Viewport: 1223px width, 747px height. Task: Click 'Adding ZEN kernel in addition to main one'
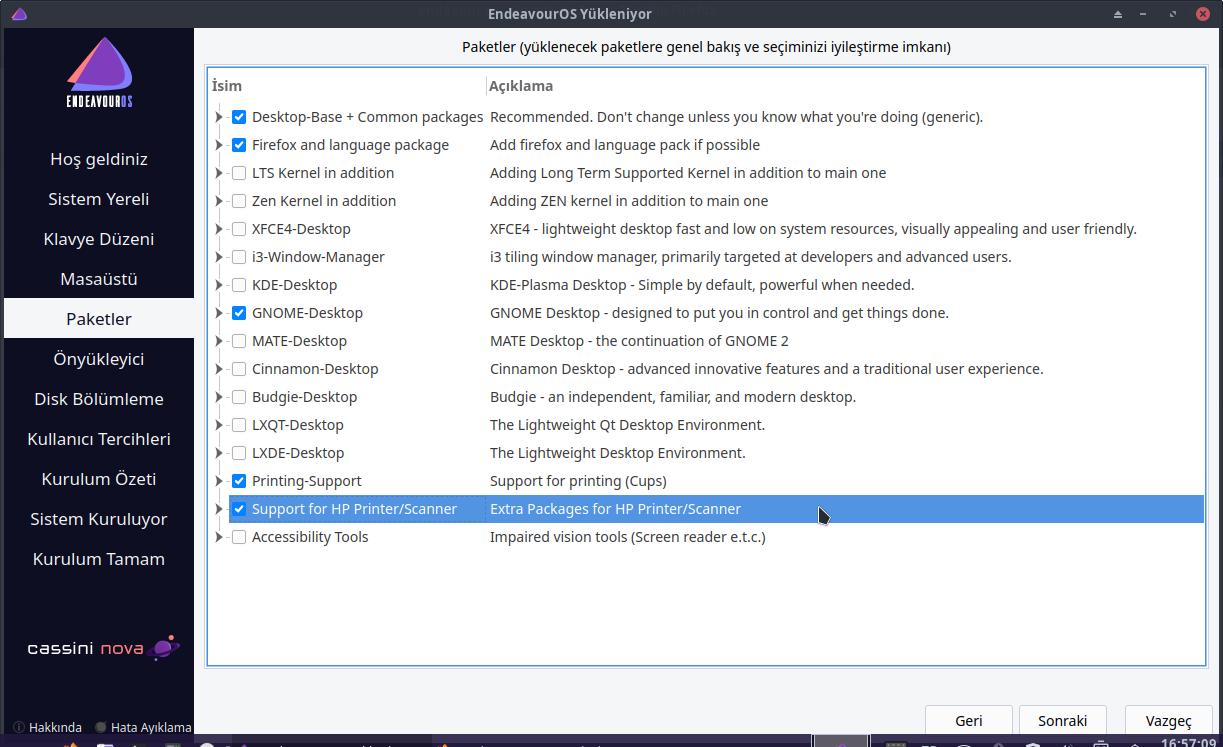pos(629,201)
